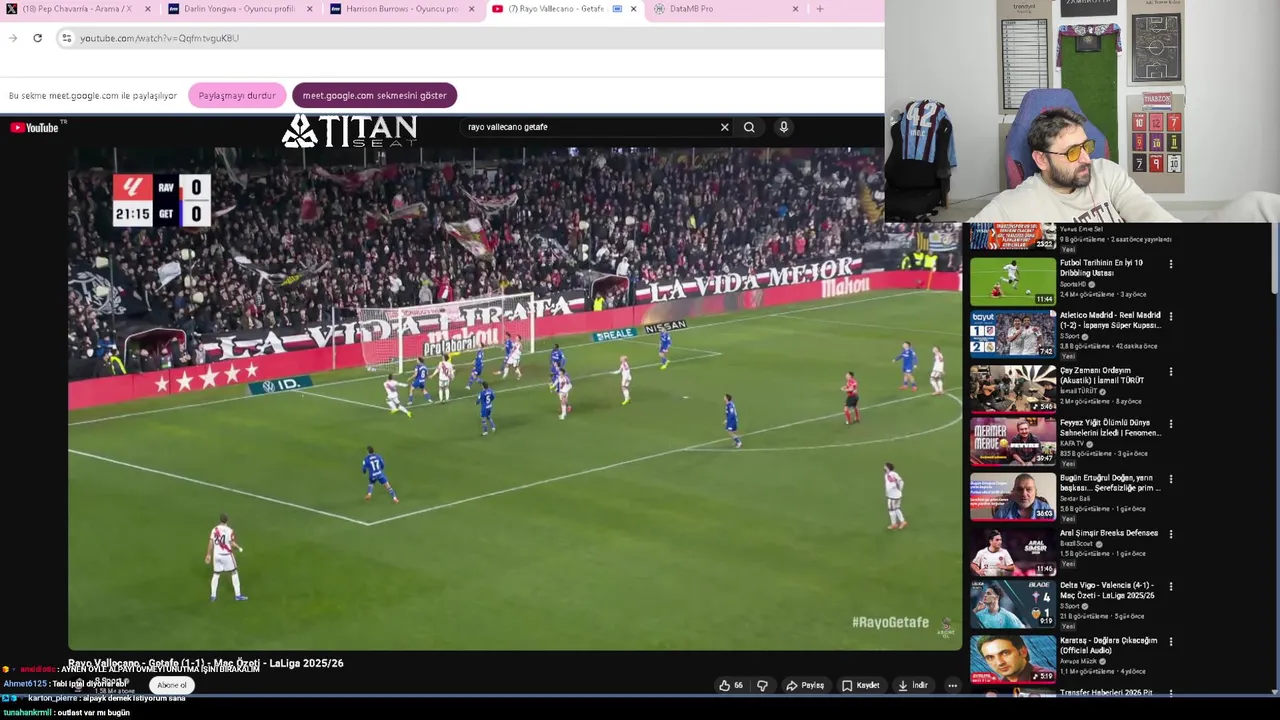Open options menu for Futbol Tarihinin En İyi 10 Dribbling

tap(1171, 264)
